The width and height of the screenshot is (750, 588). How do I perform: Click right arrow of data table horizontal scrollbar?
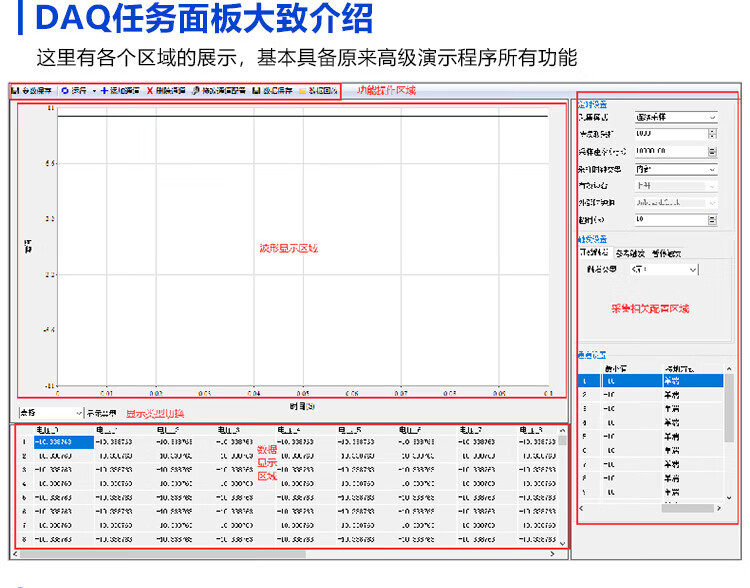pyautogui.click(x=552, y=553)
